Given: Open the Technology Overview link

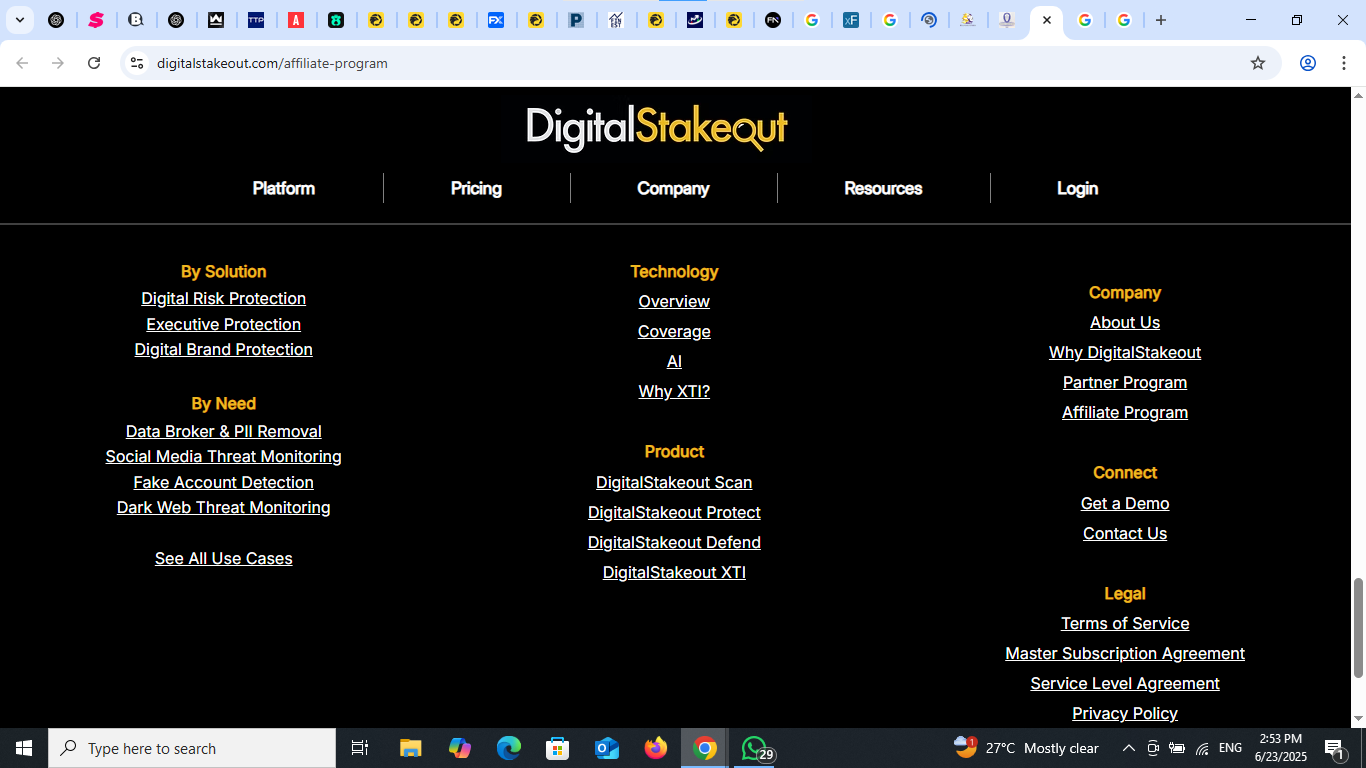Looking at the screenshot, I should pyautogui.click(x=674, y=301).
